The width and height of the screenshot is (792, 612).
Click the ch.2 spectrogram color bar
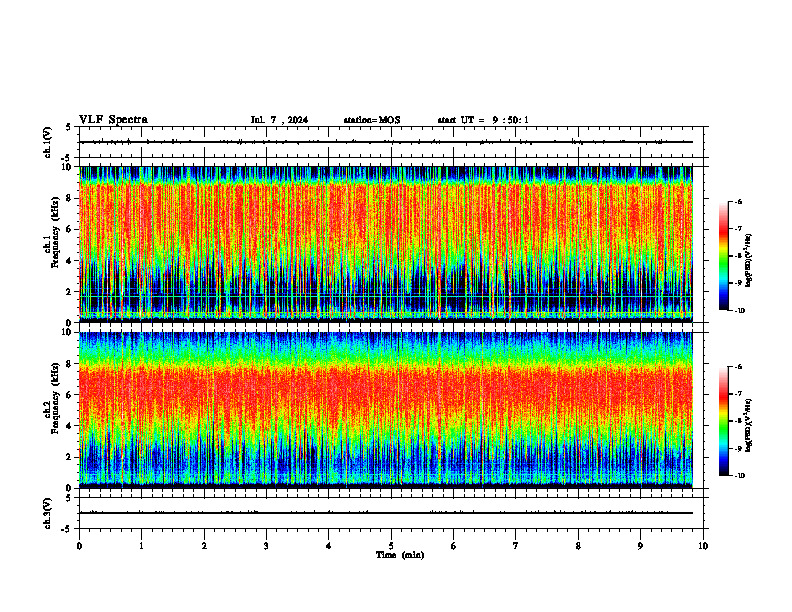(723, 421)
